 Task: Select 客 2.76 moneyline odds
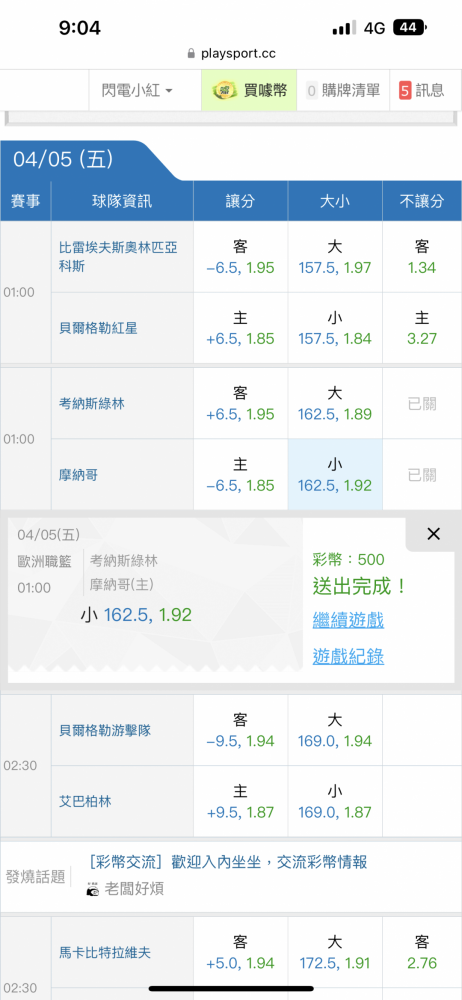coord(422,953)
